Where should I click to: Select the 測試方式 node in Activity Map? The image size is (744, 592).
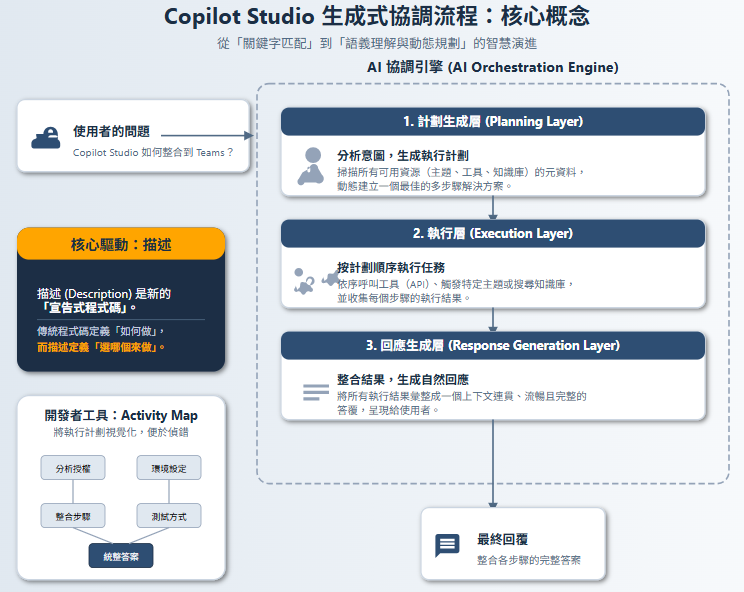(169, 516)
